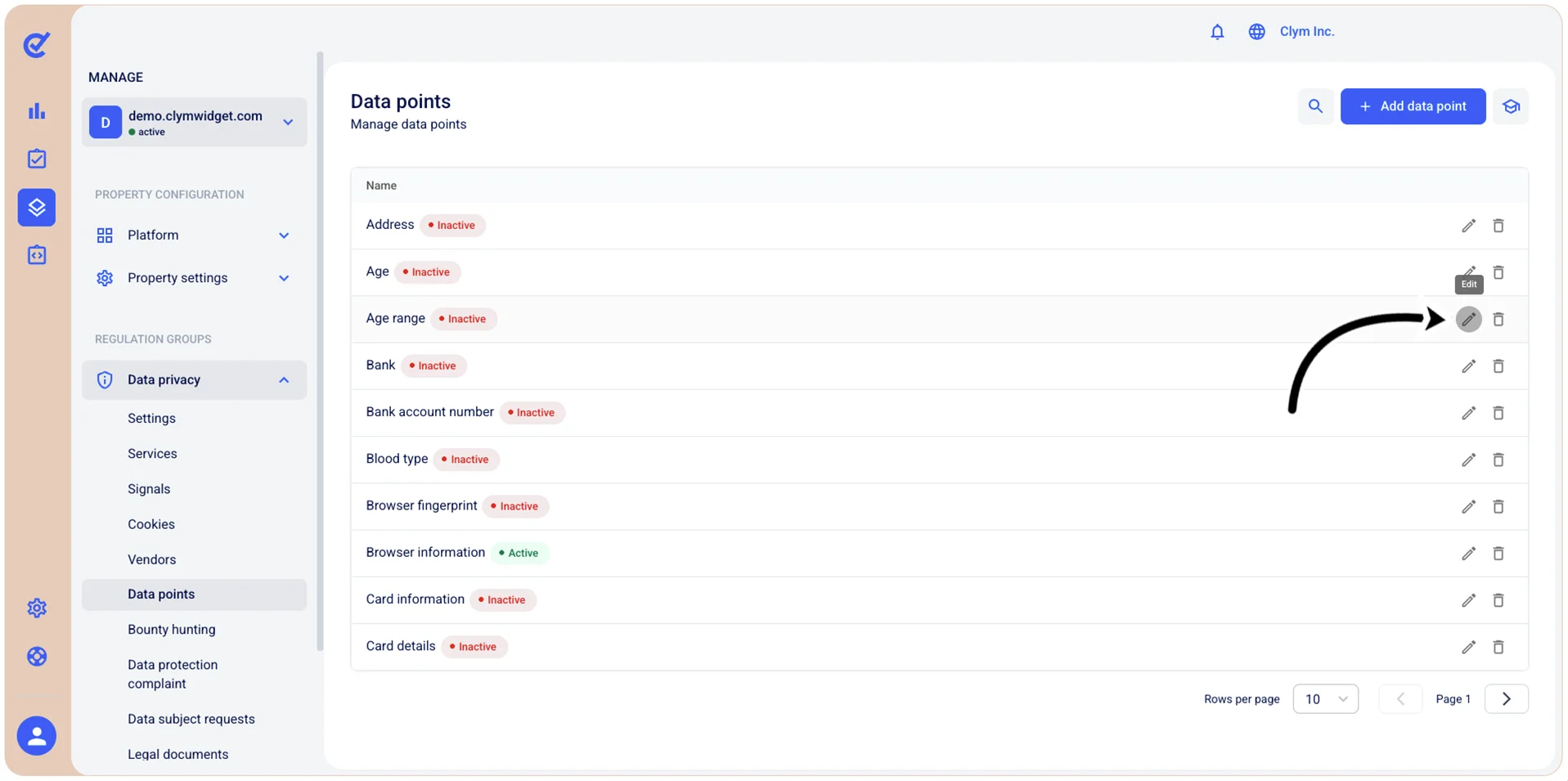This screenshot has width=1568, height=781.
Task: Open Bounty hunting in the sidebar
Action: (x=172, y=630)
